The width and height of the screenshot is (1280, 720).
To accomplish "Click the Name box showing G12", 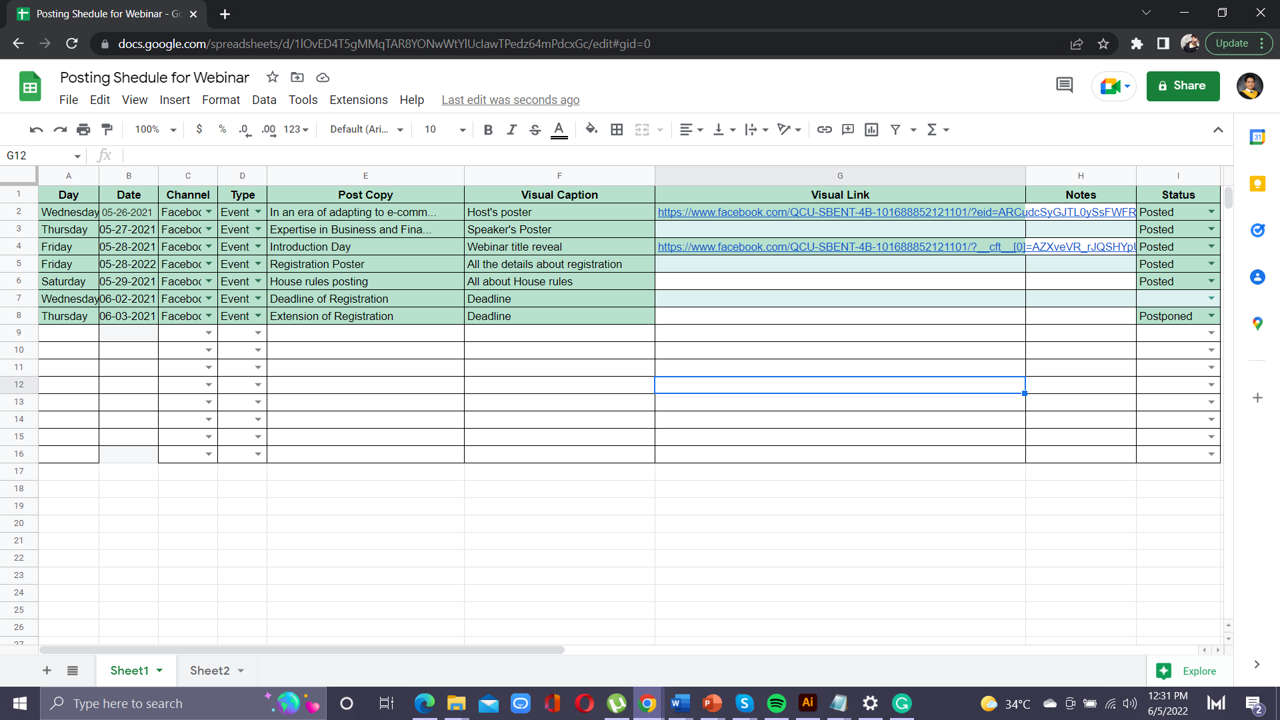I will (x=44, y=156).
